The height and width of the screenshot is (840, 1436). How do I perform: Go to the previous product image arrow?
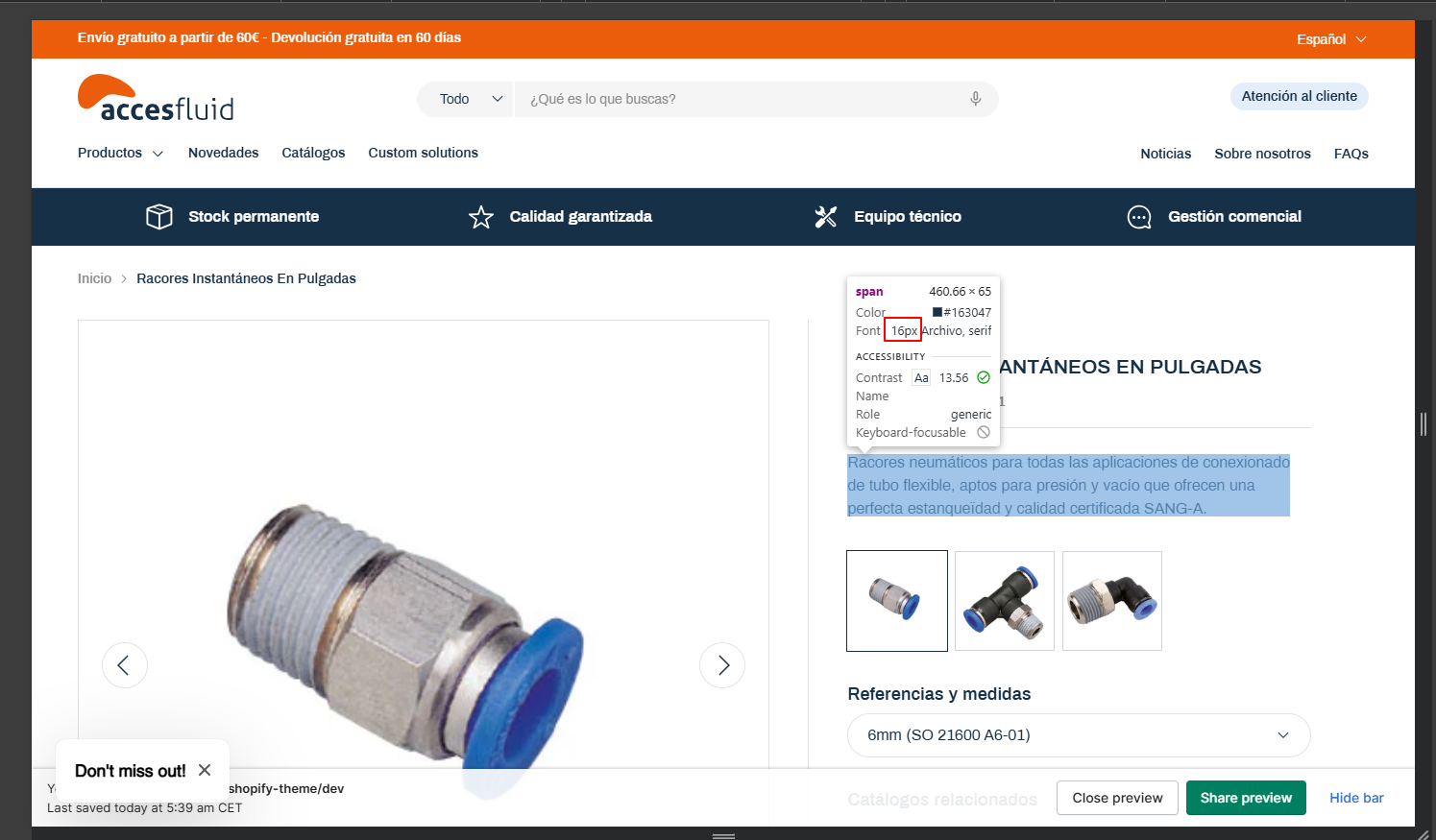125,665
